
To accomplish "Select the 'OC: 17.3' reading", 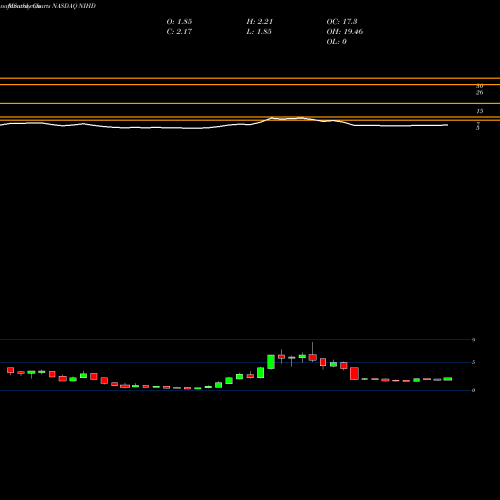I will [x=342, y=22].
